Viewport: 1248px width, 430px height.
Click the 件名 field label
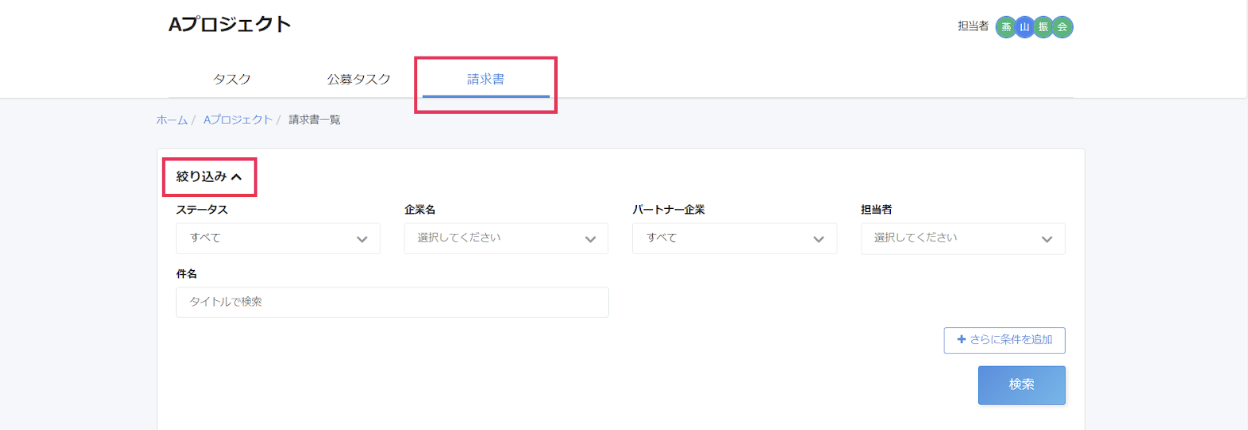tap(186, 273)
